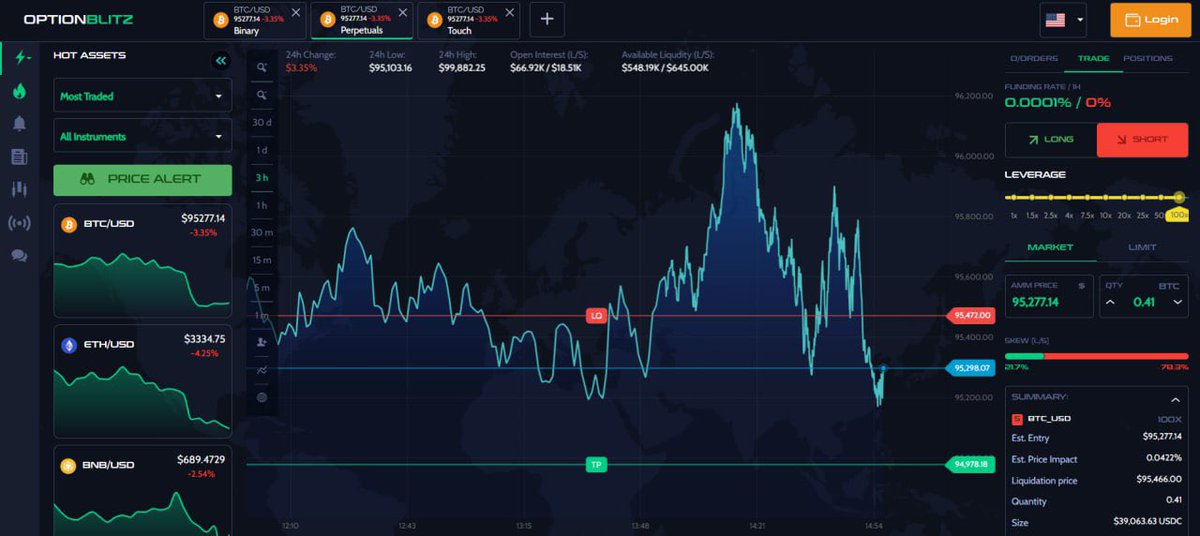Image resolution: width=1200 pixels, height=536 pixels.
Task: Collapse the Hot Assets panel with double-chevron
Action: coord(221,61)
